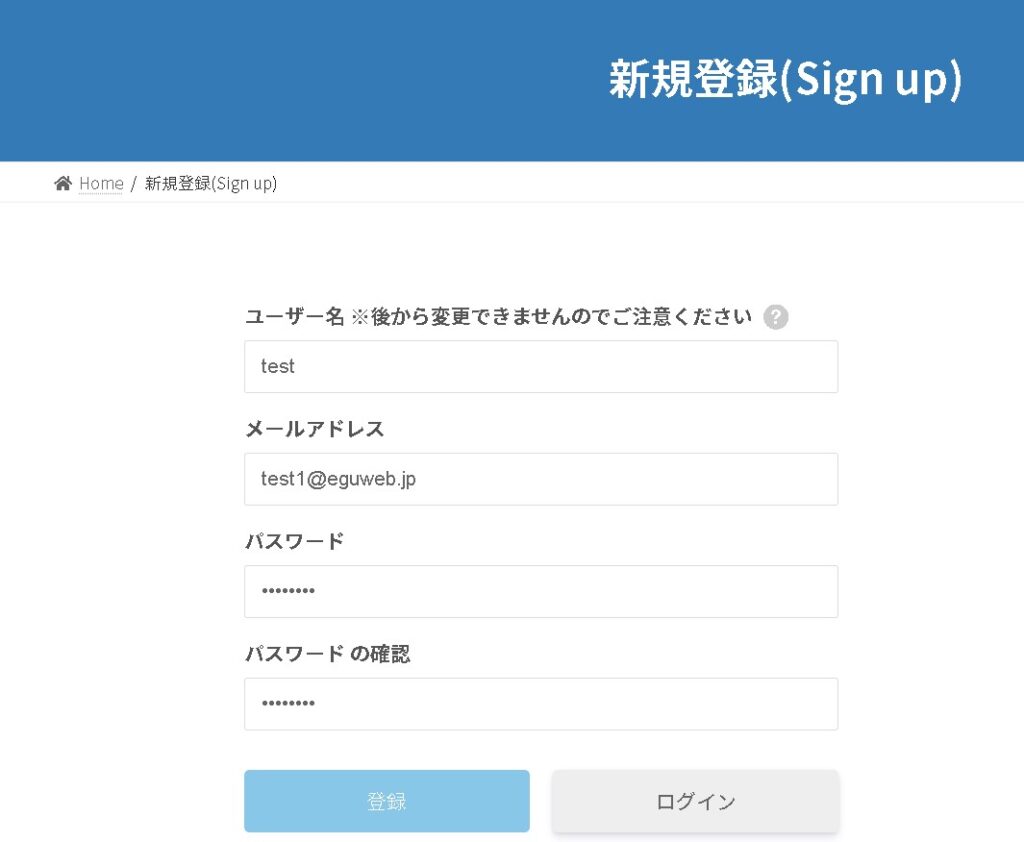Focus the ユーザー名 input field
The width and height of the screenshot is (1024, 842).
pos(540,366)
